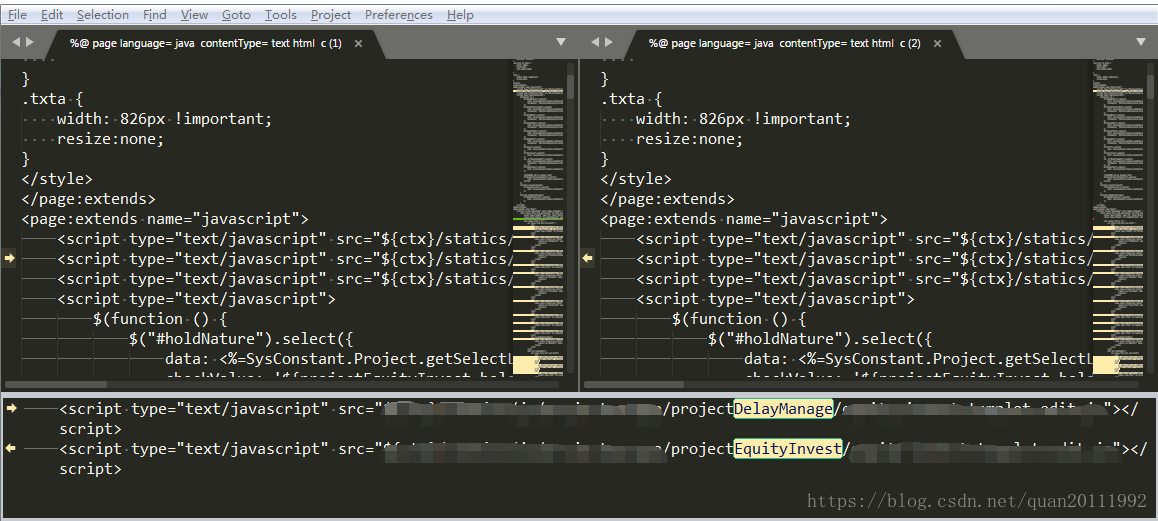The width and height of the screenshot is (1158, 521).
Task: Click previous-tab arrow in right pane
Action: 595,42
